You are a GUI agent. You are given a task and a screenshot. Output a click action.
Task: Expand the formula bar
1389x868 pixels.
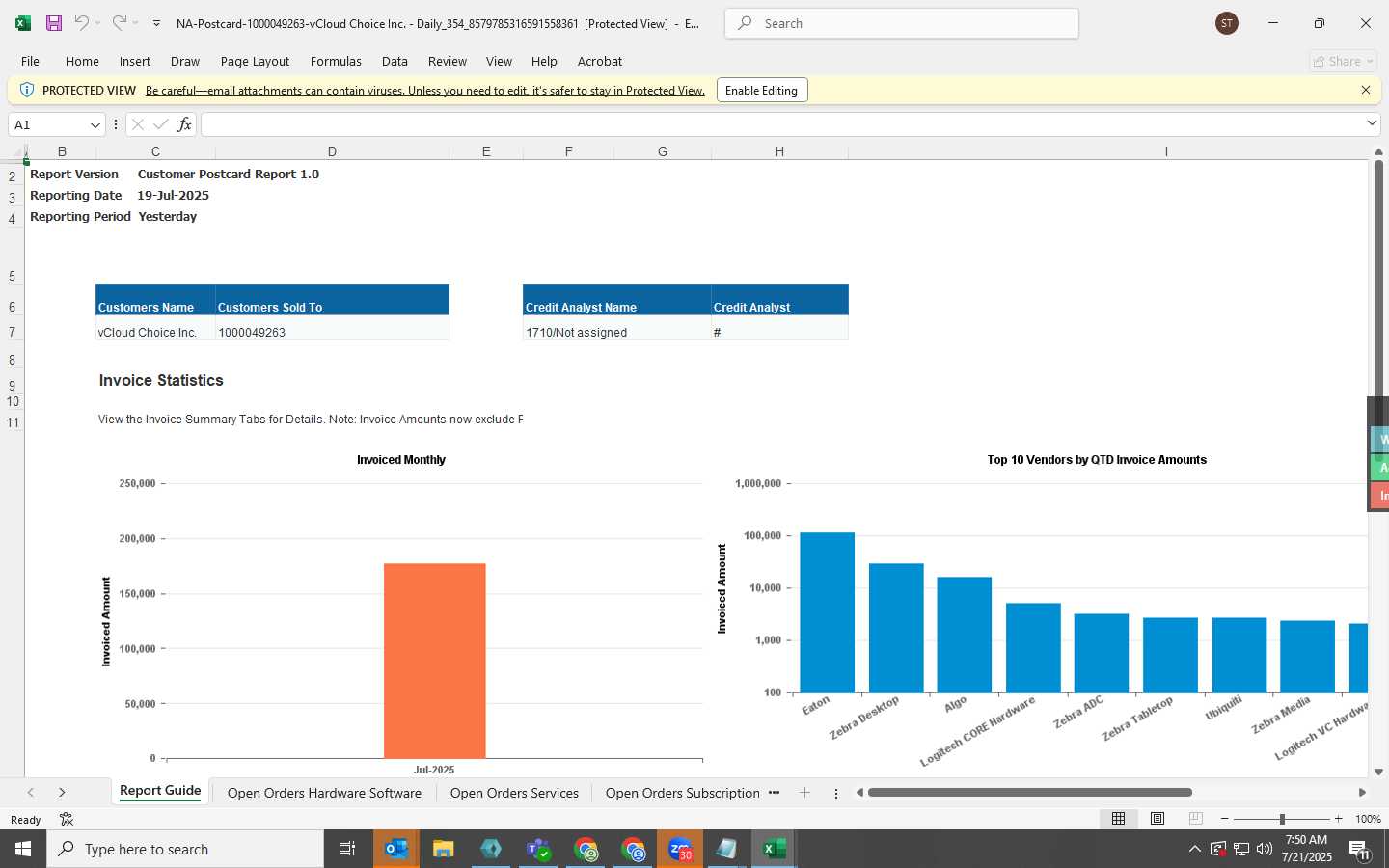[1372, 123]
